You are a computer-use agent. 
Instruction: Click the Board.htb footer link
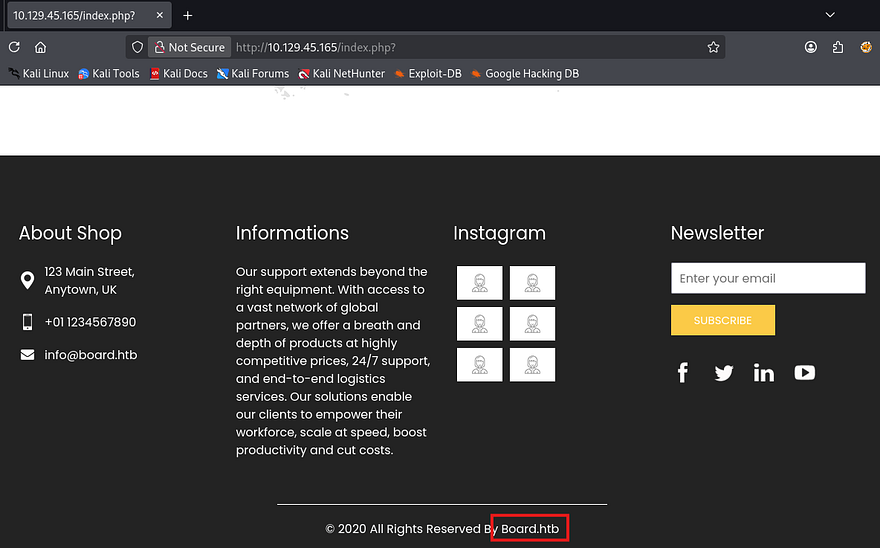tap(530, 528)
